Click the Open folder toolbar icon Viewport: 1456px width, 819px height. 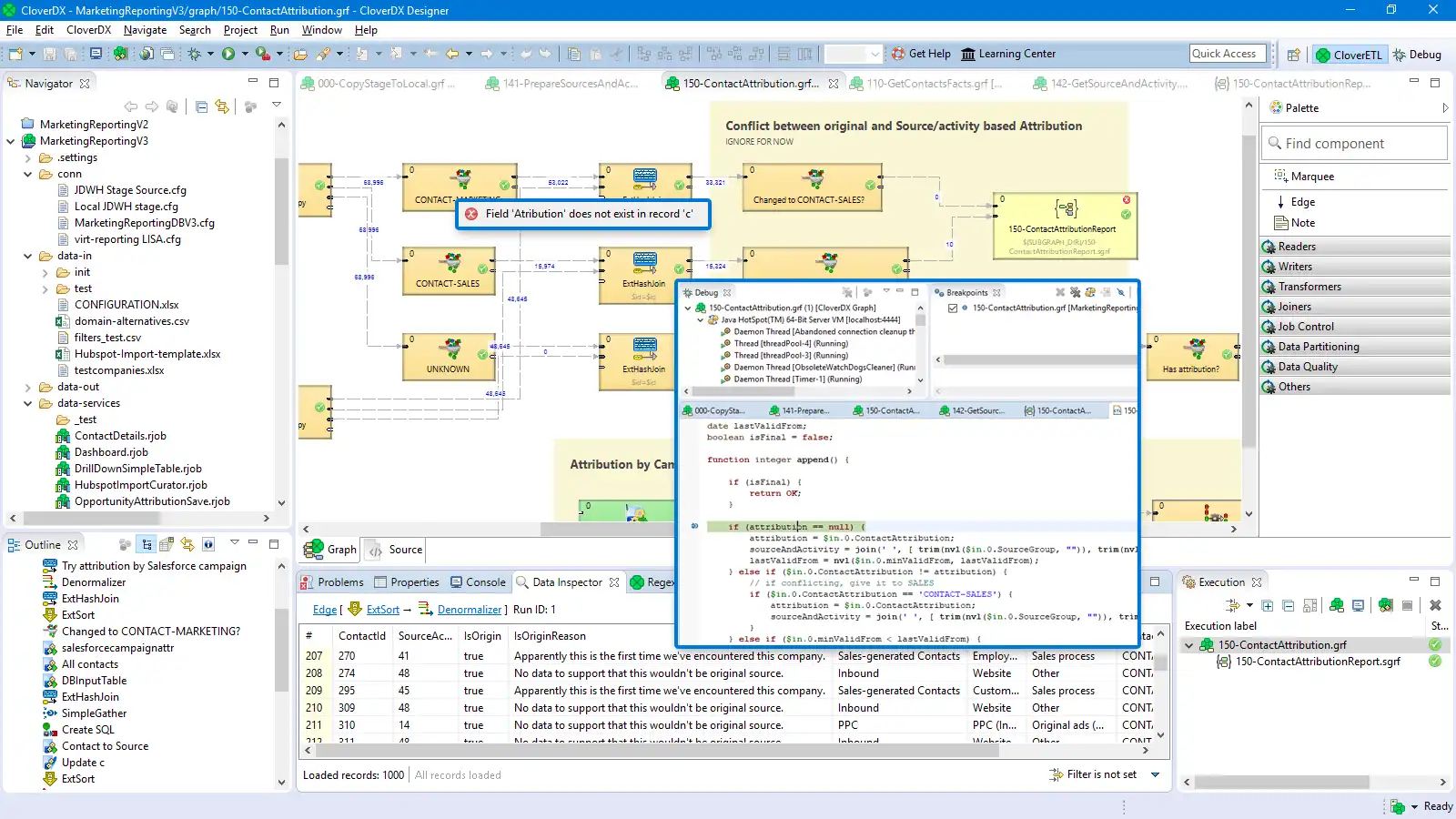point(300,55)
